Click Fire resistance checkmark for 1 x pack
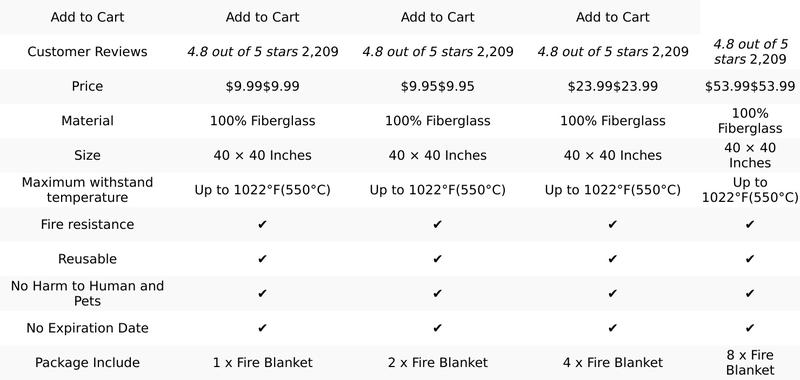This screenshot has height=380, width=800. [262, 224]
